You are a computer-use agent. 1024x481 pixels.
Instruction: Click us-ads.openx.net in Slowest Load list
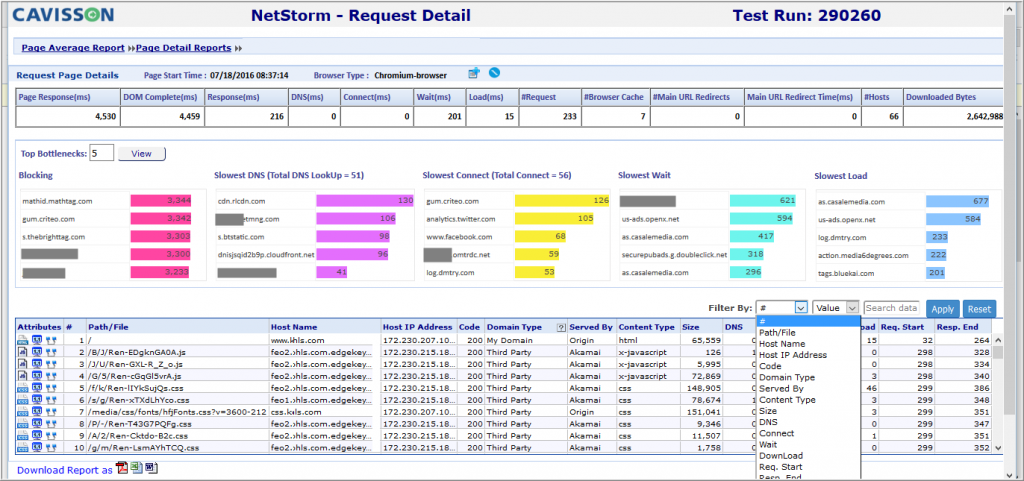pos(847,220)
